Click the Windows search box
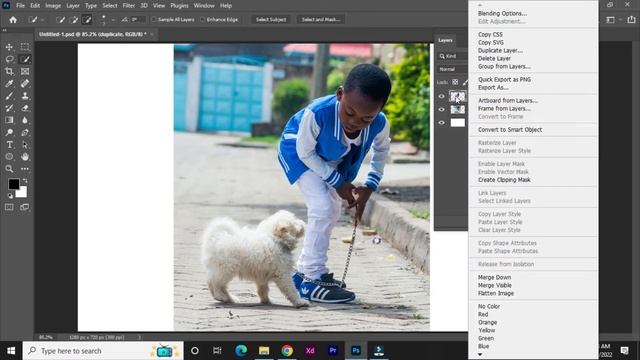The width and height of the screenshot is (640, 360). (103, 351)
